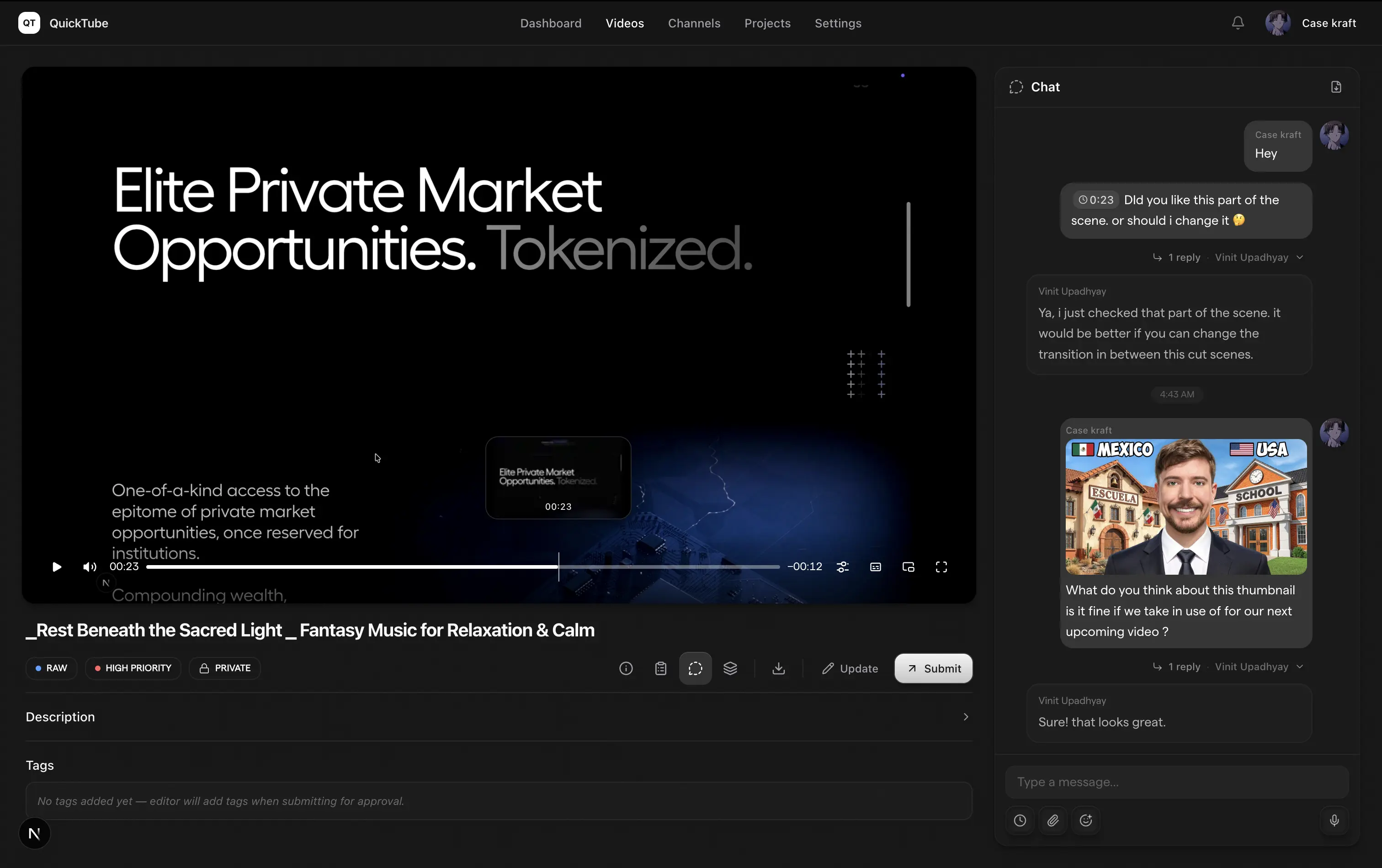
Task: Enable fullscreen playback mode
Action: (x=941, y=567)
